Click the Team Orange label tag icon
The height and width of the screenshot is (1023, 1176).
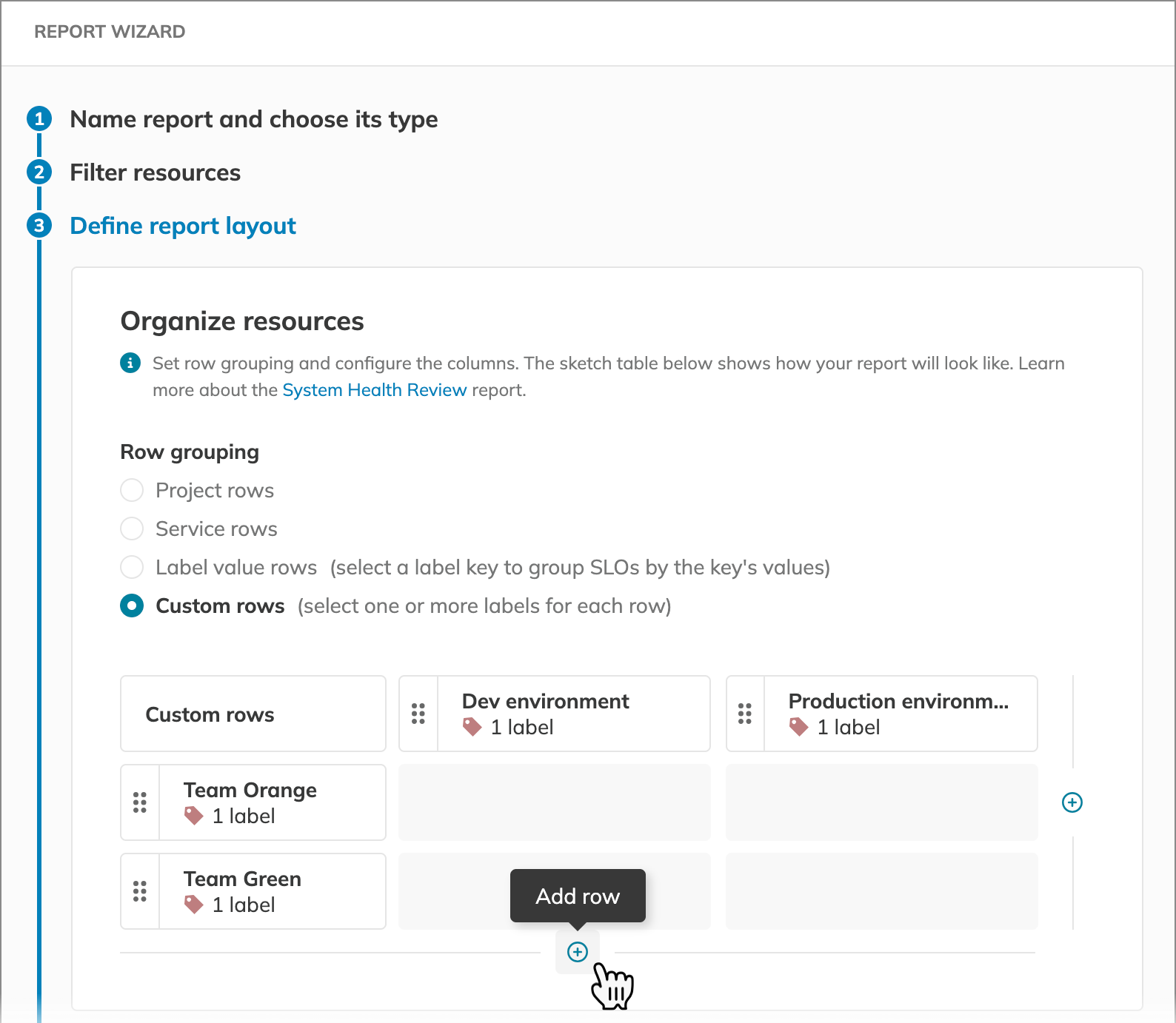point(193,816)
